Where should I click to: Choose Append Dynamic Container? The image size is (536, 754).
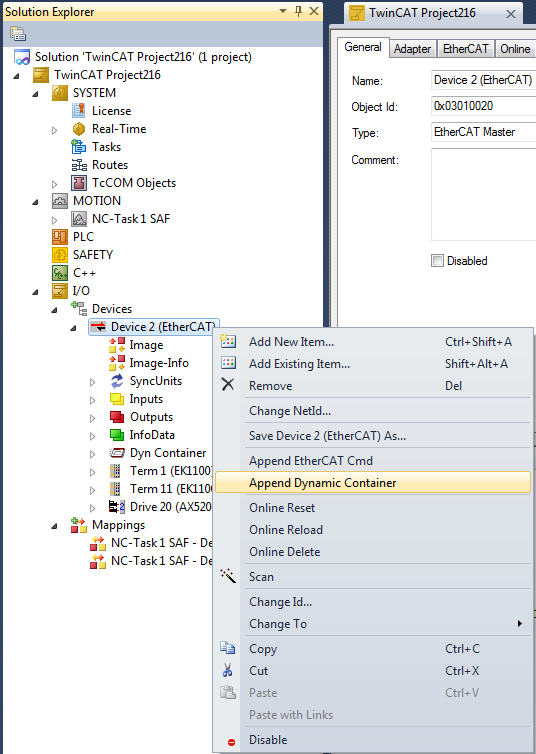click(373, 483)
